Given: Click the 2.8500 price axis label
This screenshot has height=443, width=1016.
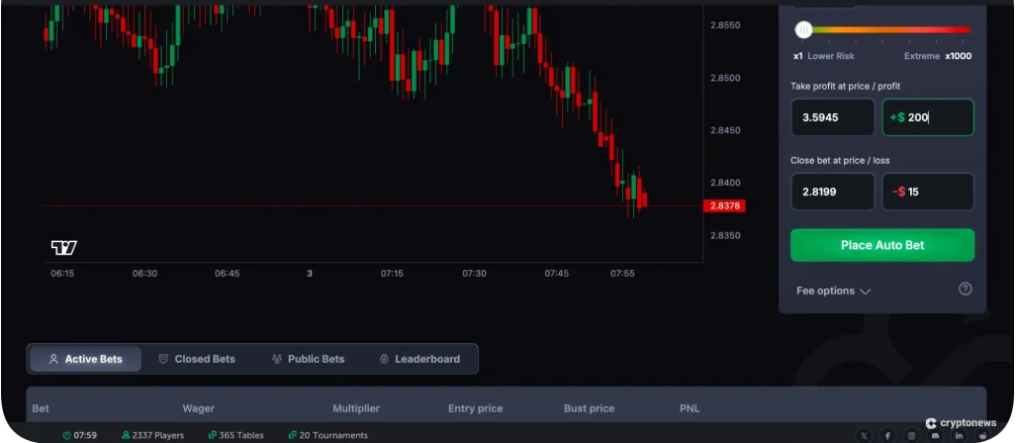Looking at the screenshot, I should click(725, 78).
